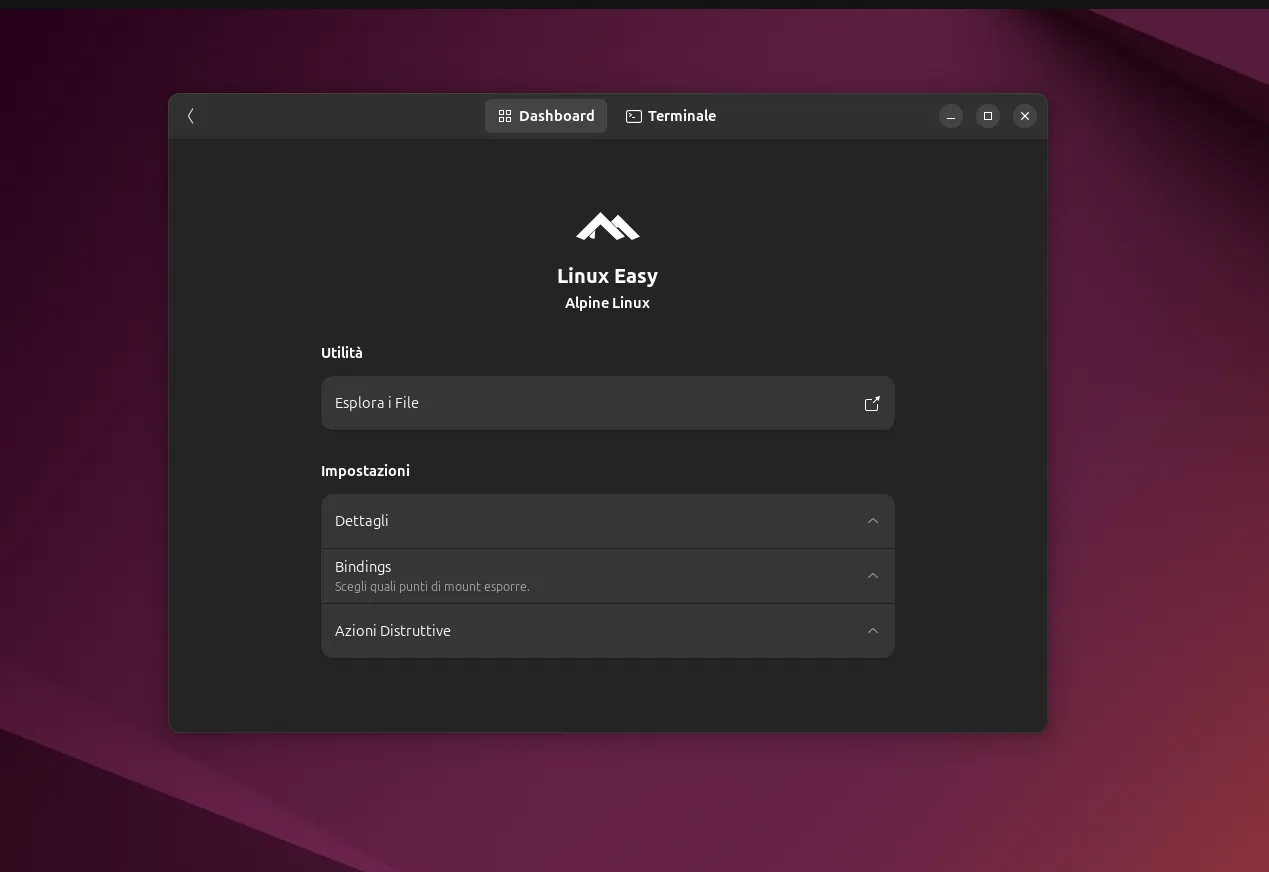This screenshot has height=872, width=1269.
Task: Maximize the window
Action: [x=988, y=116]
